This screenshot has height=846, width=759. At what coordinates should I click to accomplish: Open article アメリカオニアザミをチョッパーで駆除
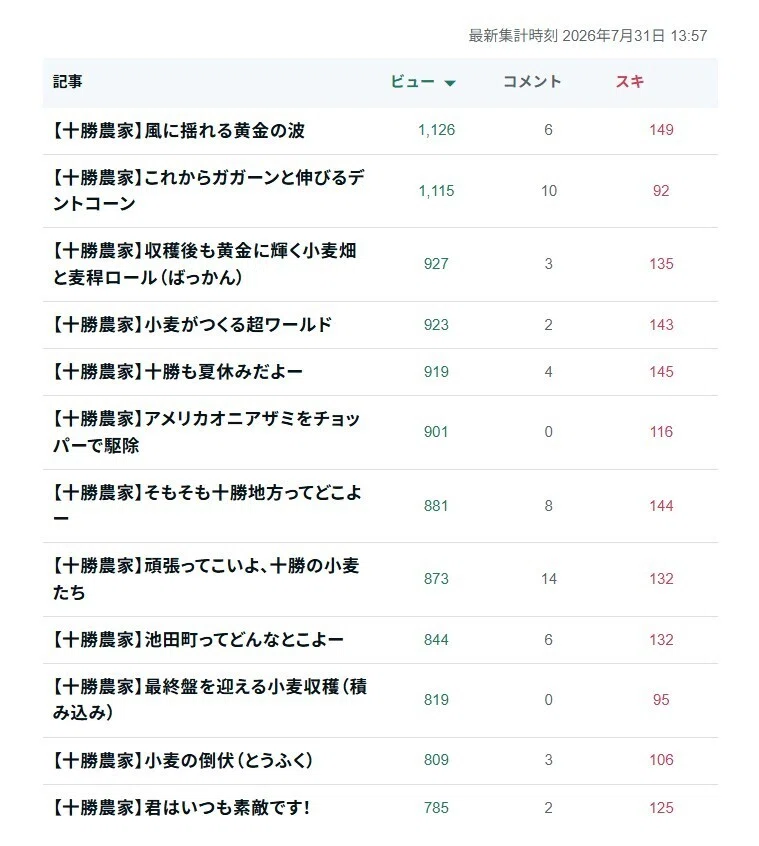[206, 432]
